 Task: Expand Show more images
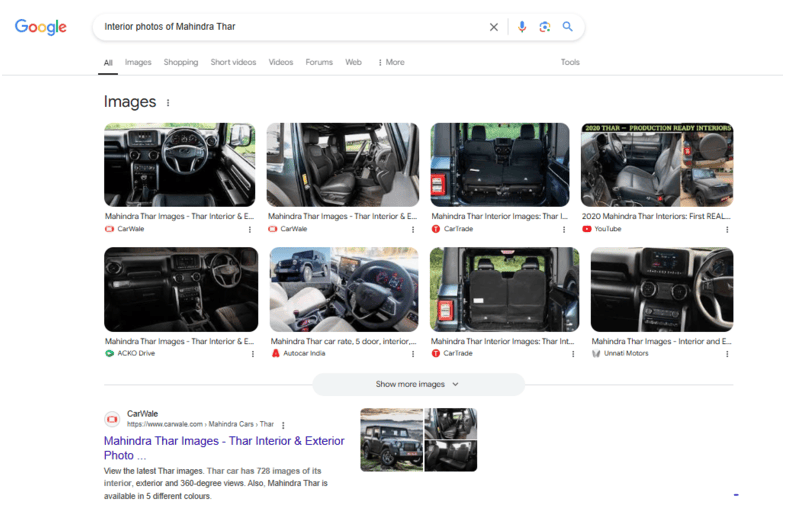417,384
